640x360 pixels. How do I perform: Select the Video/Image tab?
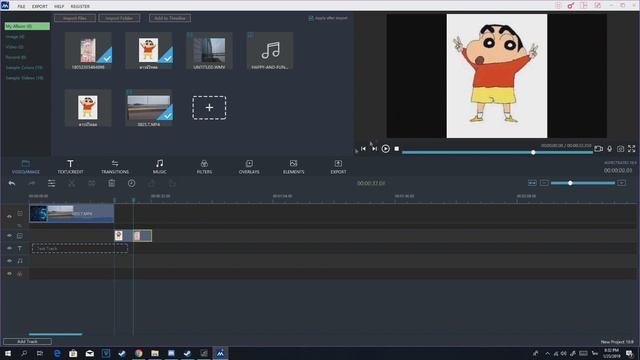pyautogui.click(x=26, y=167)
